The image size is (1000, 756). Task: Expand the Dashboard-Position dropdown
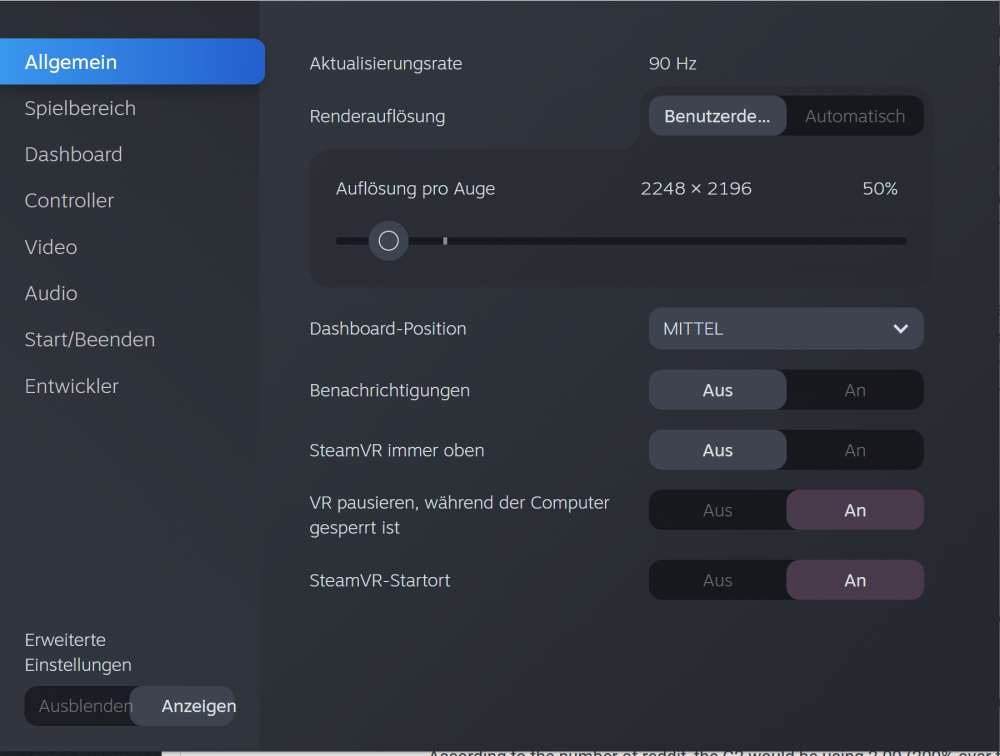tap(785, 328)
